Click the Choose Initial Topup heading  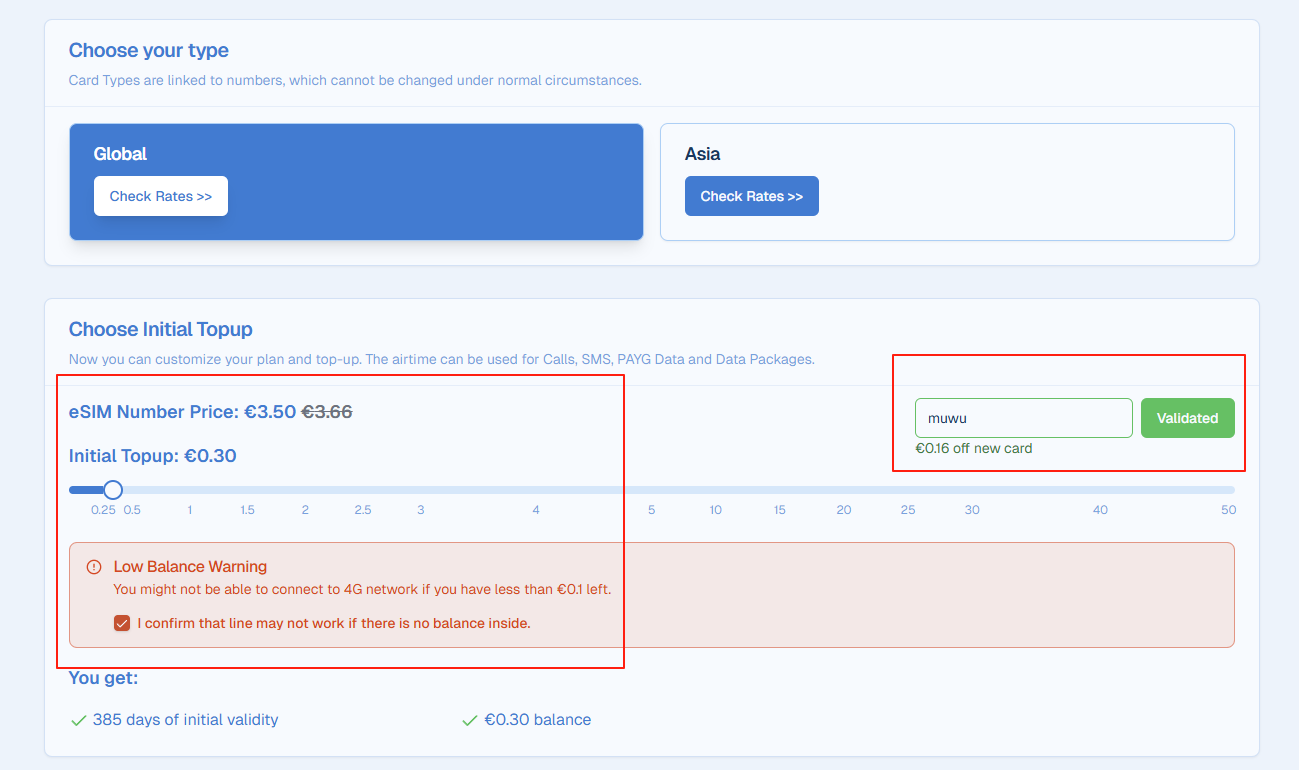160,329
